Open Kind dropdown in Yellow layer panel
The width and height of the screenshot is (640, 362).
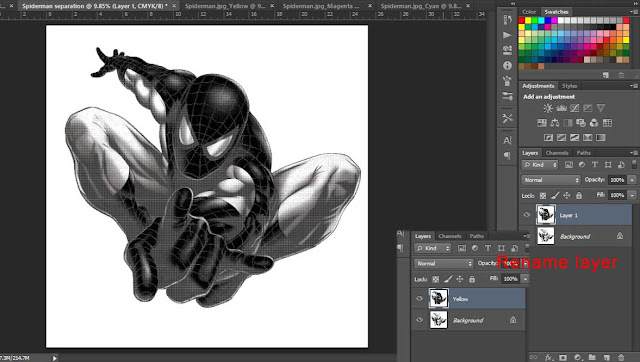pos(433,248)
